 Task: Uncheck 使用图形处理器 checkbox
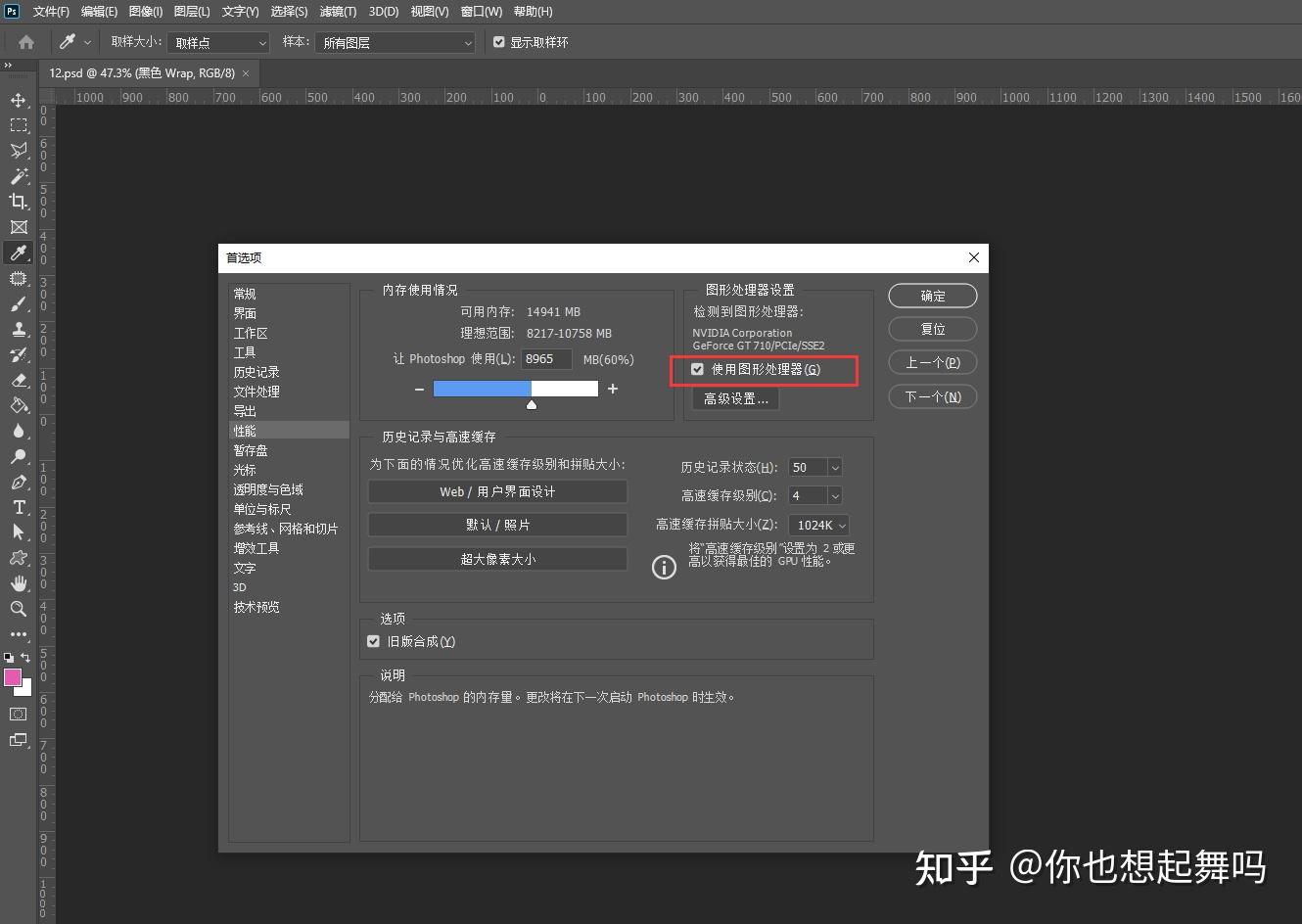[697, 370]
